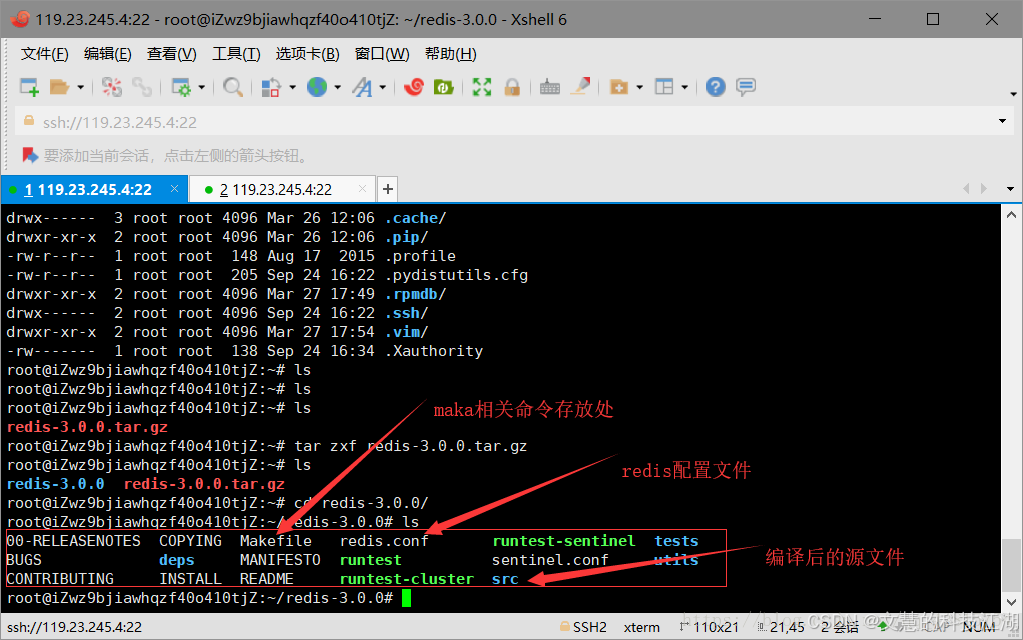Launch Xftp with red swirl icon

[x=414, y=87]
